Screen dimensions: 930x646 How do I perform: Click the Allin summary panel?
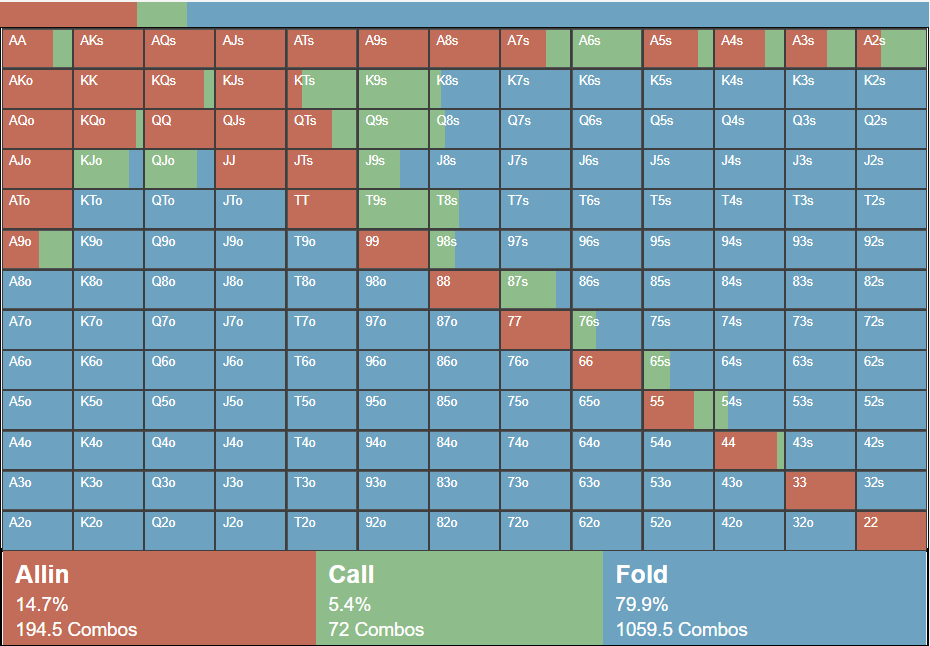(x=159, y=599)
